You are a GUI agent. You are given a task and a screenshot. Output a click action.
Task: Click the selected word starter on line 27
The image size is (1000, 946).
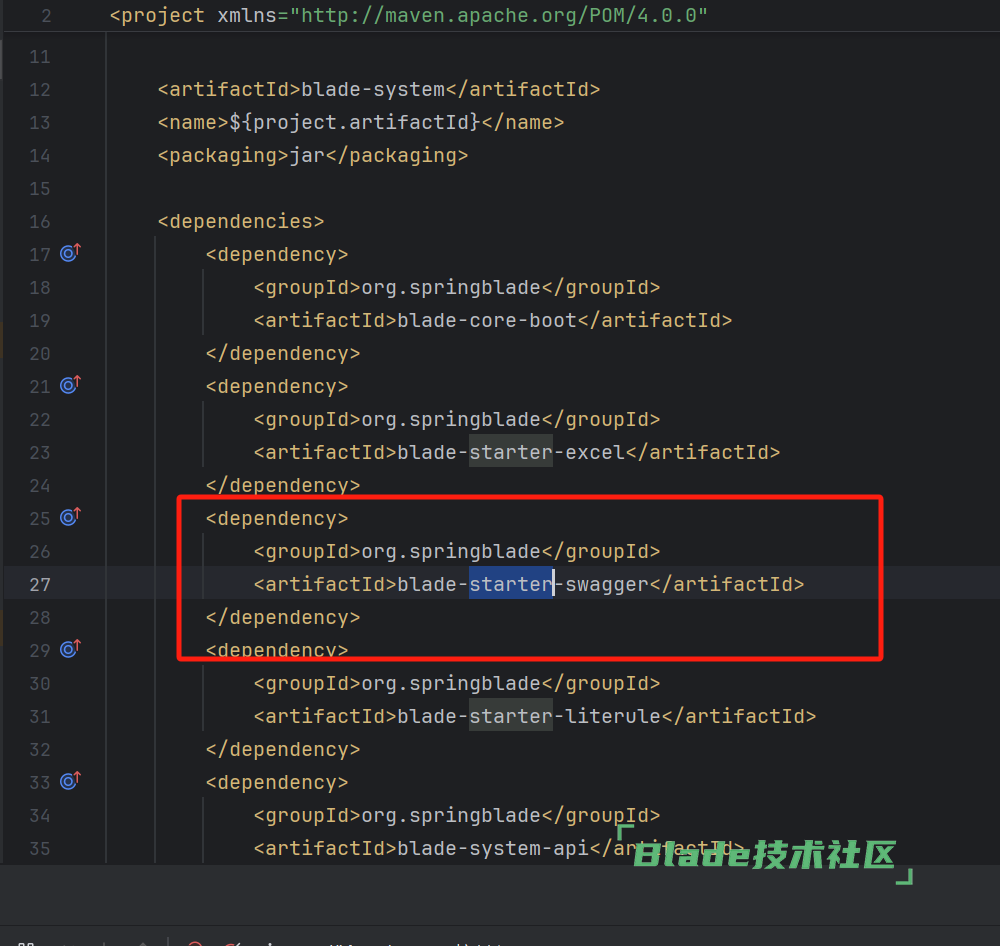510,584
